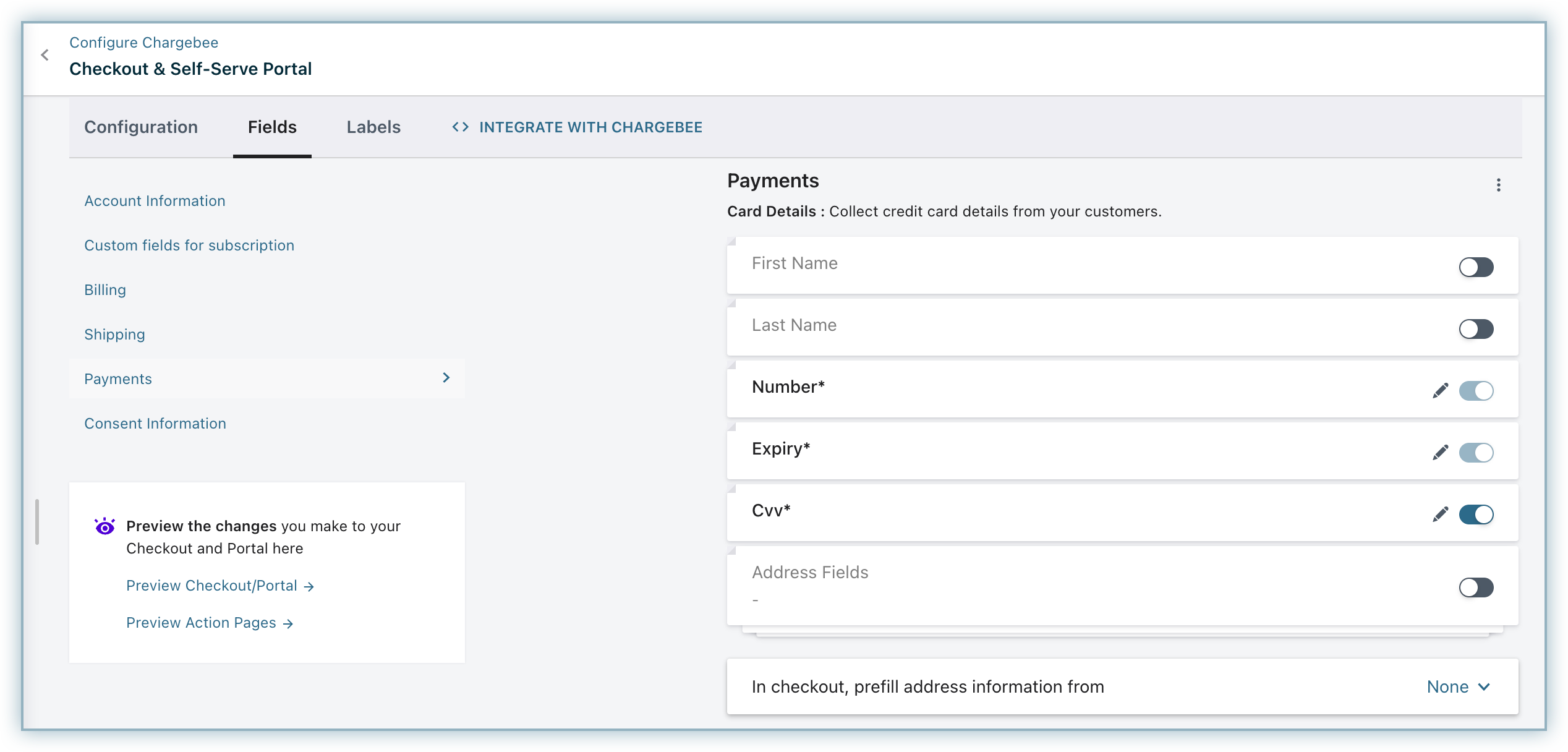Click the code brackets icon beside Integrate
Screen dimensions: 1568x752
click(x=460, y=127)
